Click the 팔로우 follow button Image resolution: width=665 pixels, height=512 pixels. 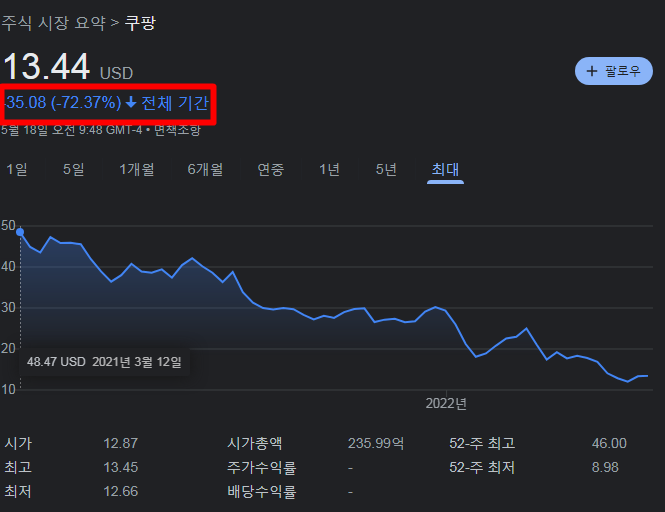pyautogui.click(x=613, y=71)
